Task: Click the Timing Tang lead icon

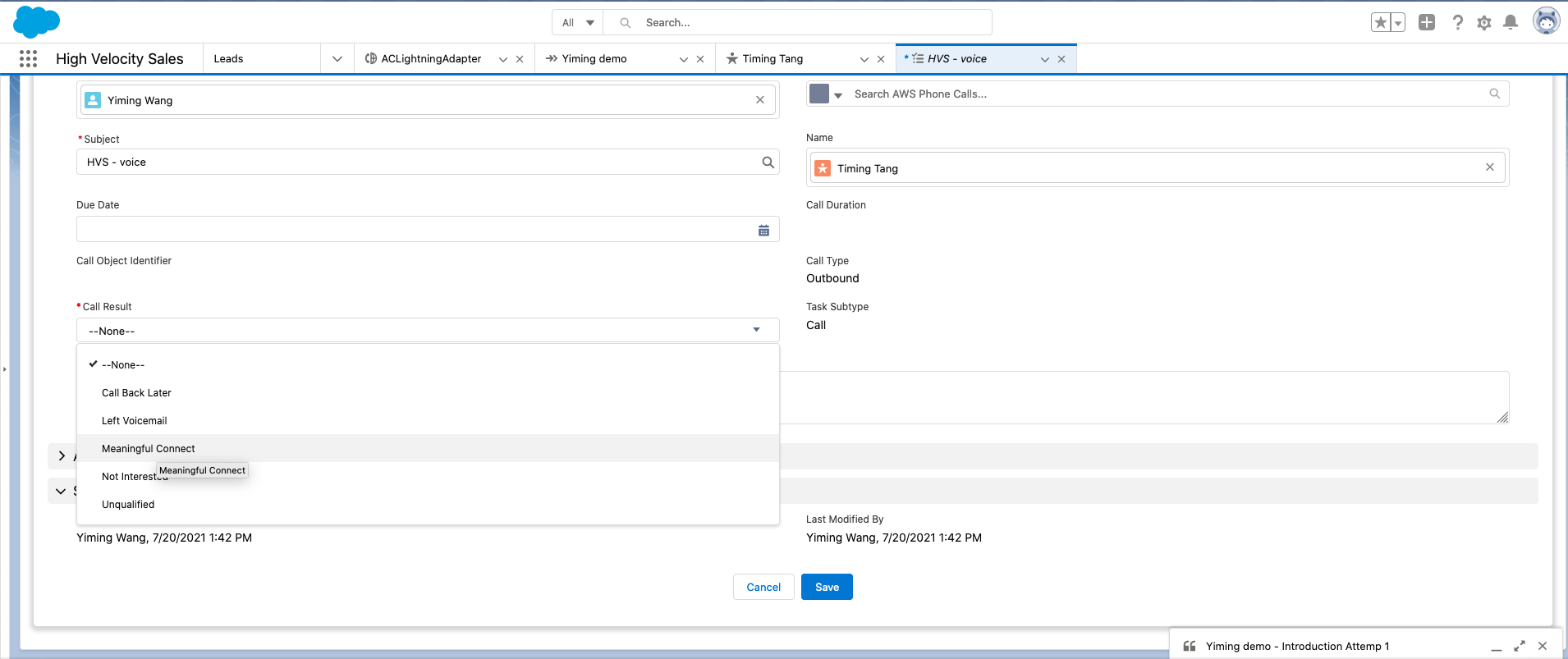Action: point(823,168)
